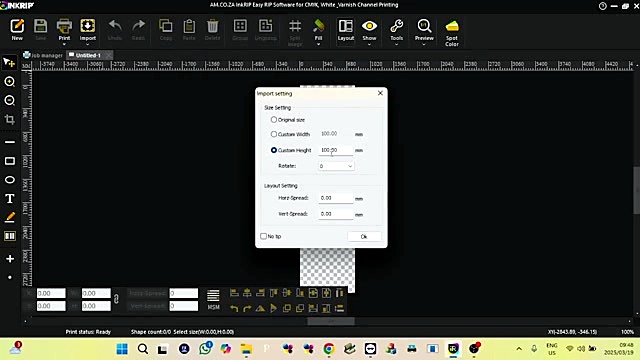
Task: Select the orange pen tool
Action: tap(10, 218)
